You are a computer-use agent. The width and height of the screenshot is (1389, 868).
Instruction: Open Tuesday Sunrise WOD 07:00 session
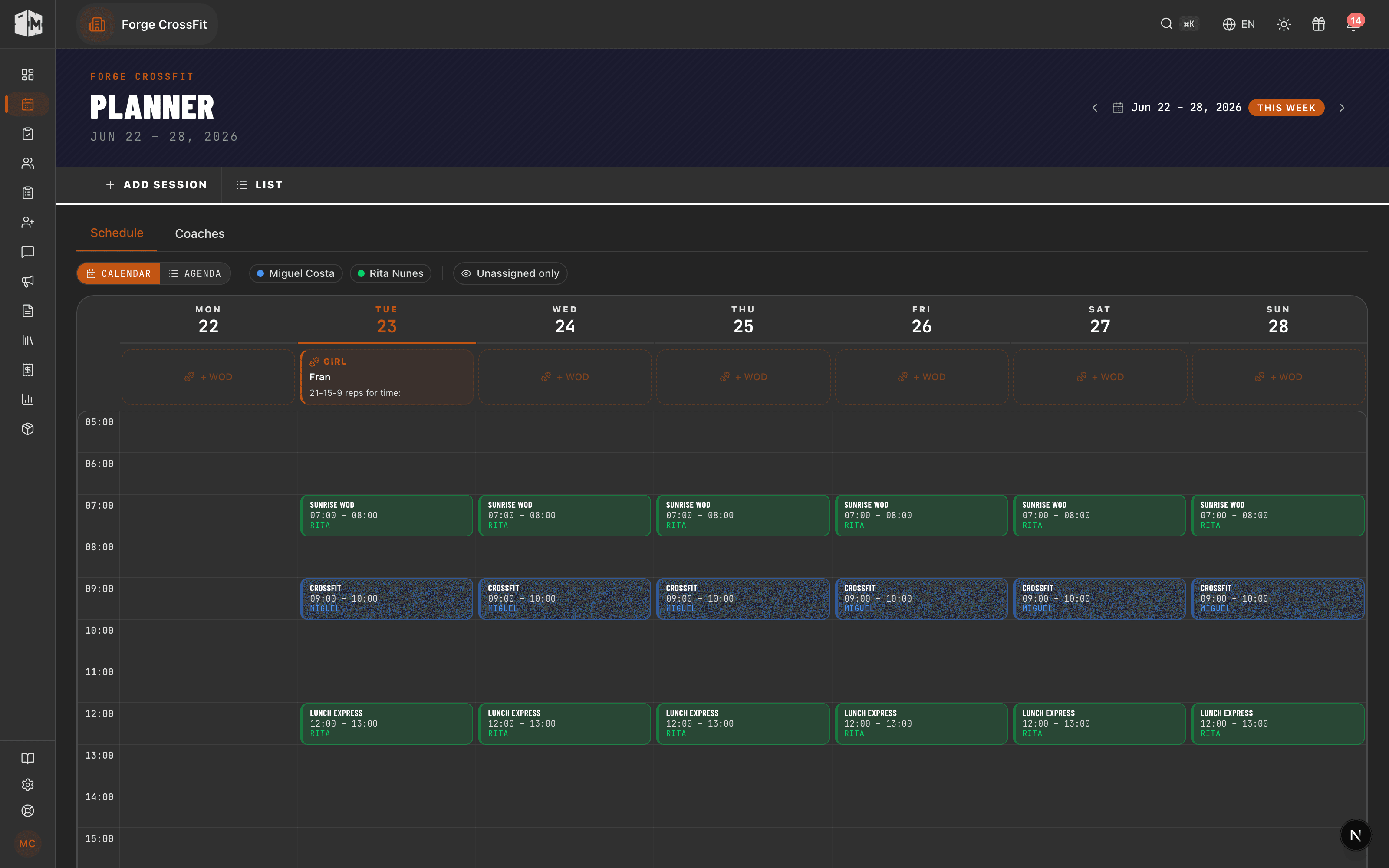387,515
